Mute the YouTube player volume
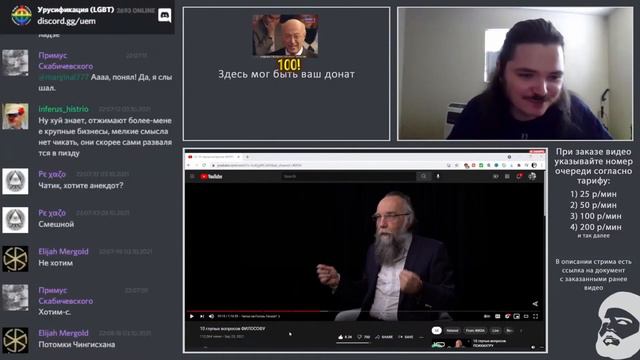This screenshot has height=360, width=640. 211,316
